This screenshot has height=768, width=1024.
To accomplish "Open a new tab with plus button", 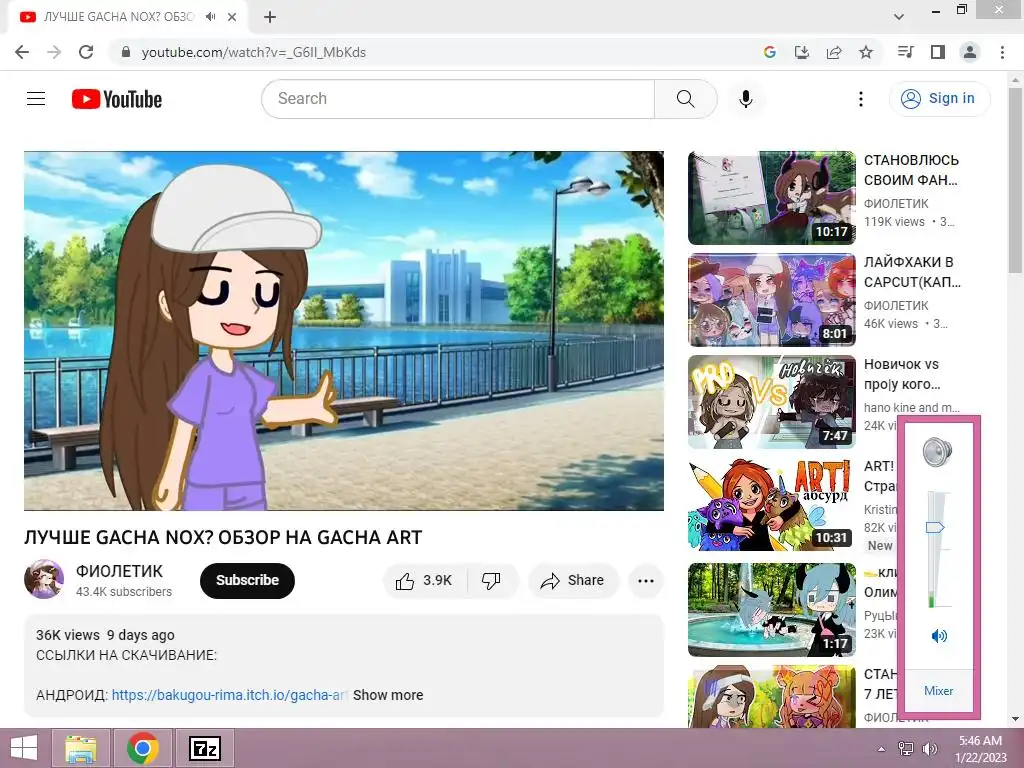I will [270, 17].
